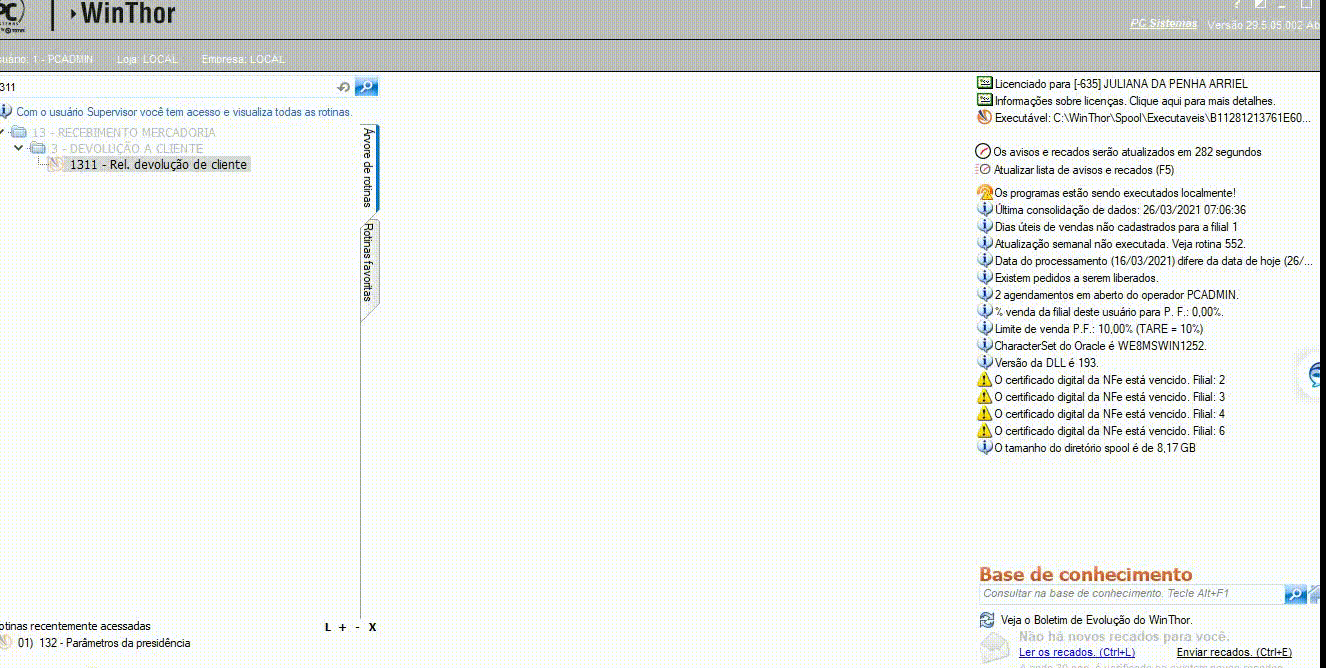
Task: Select the 13 - RECEBIMENTO MERCADORIA folder
Action: tap(124, 132)
